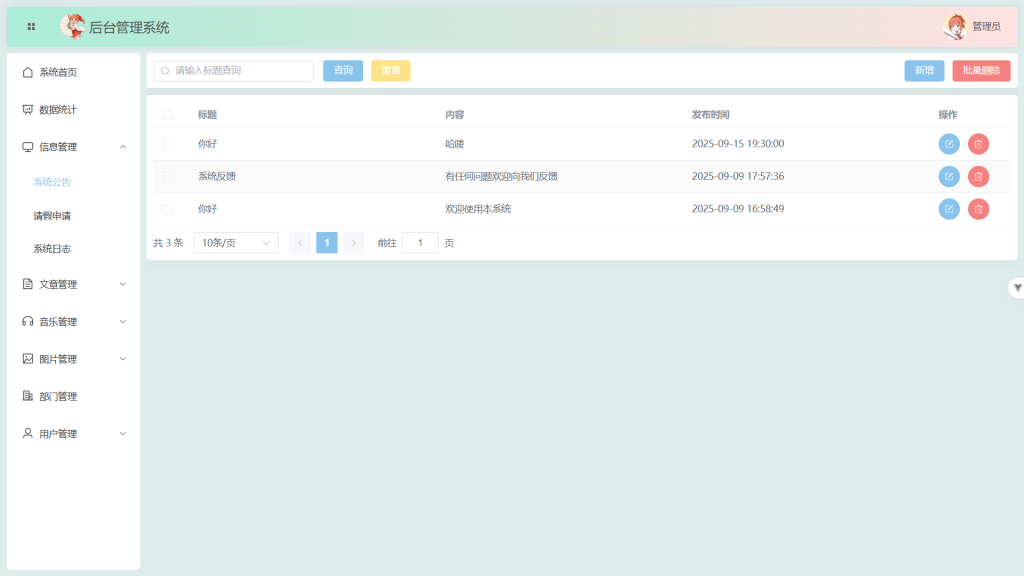
Task: Toggle the select-all checkbox in table header
Action: click(x=167, y=115)
